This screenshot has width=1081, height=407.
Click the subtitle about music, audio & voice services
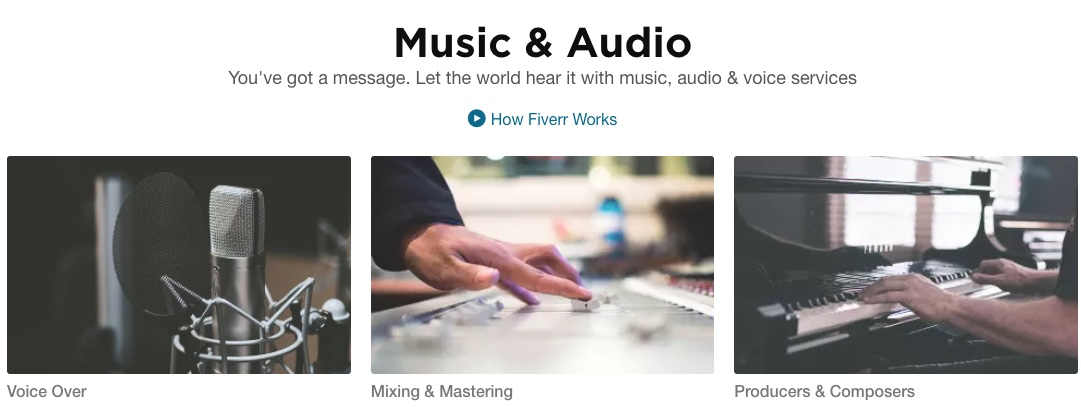click(543, 78)
